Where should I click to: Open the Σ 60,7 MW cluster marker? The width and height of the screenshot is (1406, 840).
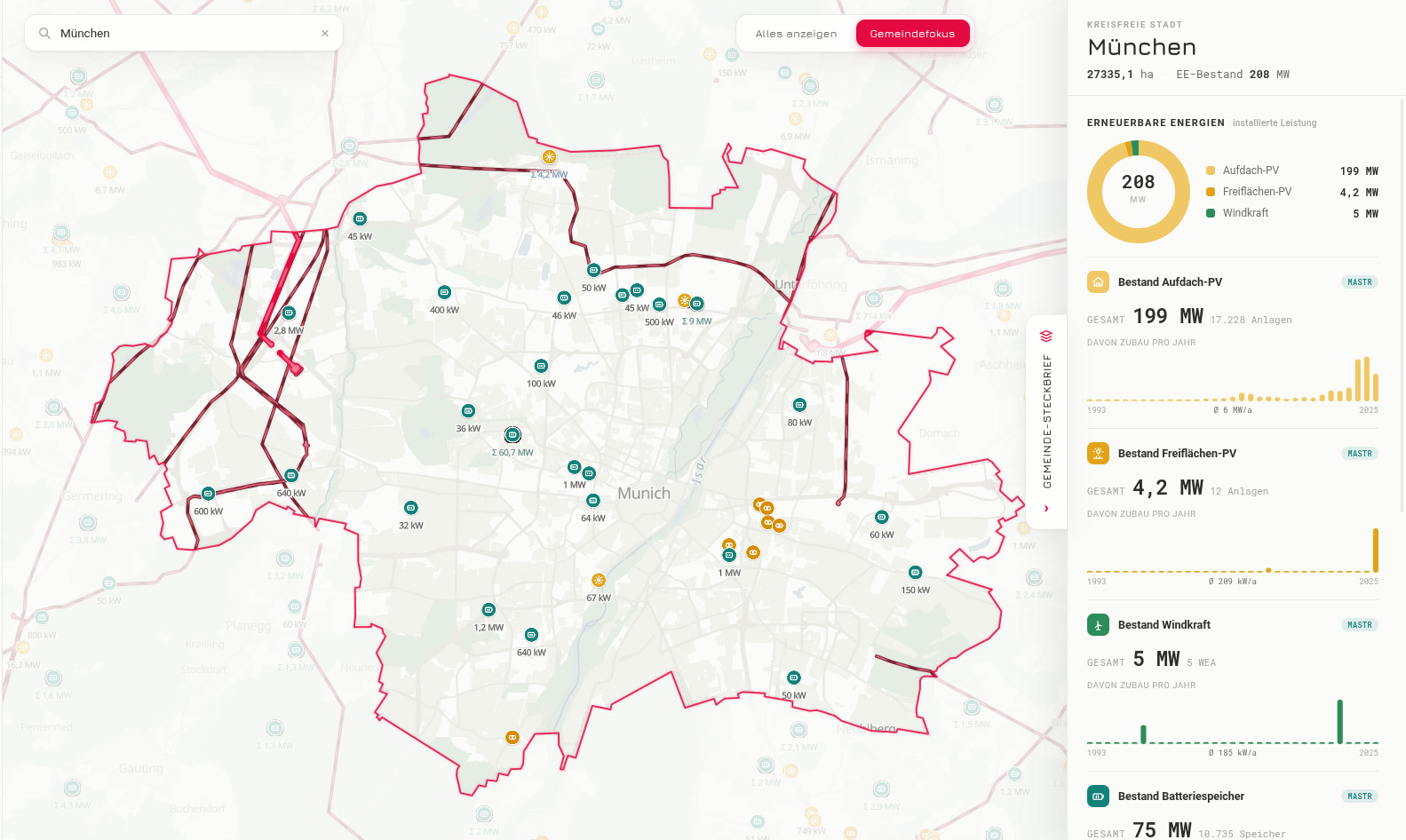pos(512,435)
